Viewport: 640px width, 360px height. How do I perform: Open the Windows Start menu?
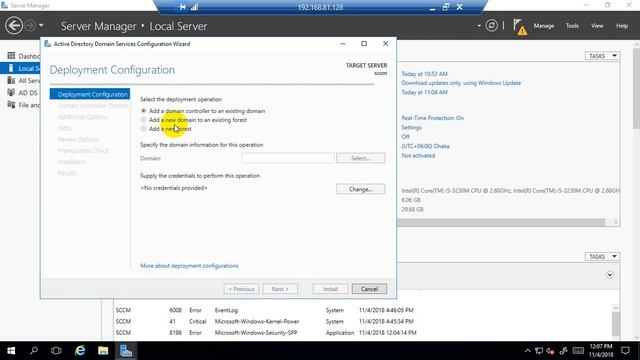pos(11,351)
